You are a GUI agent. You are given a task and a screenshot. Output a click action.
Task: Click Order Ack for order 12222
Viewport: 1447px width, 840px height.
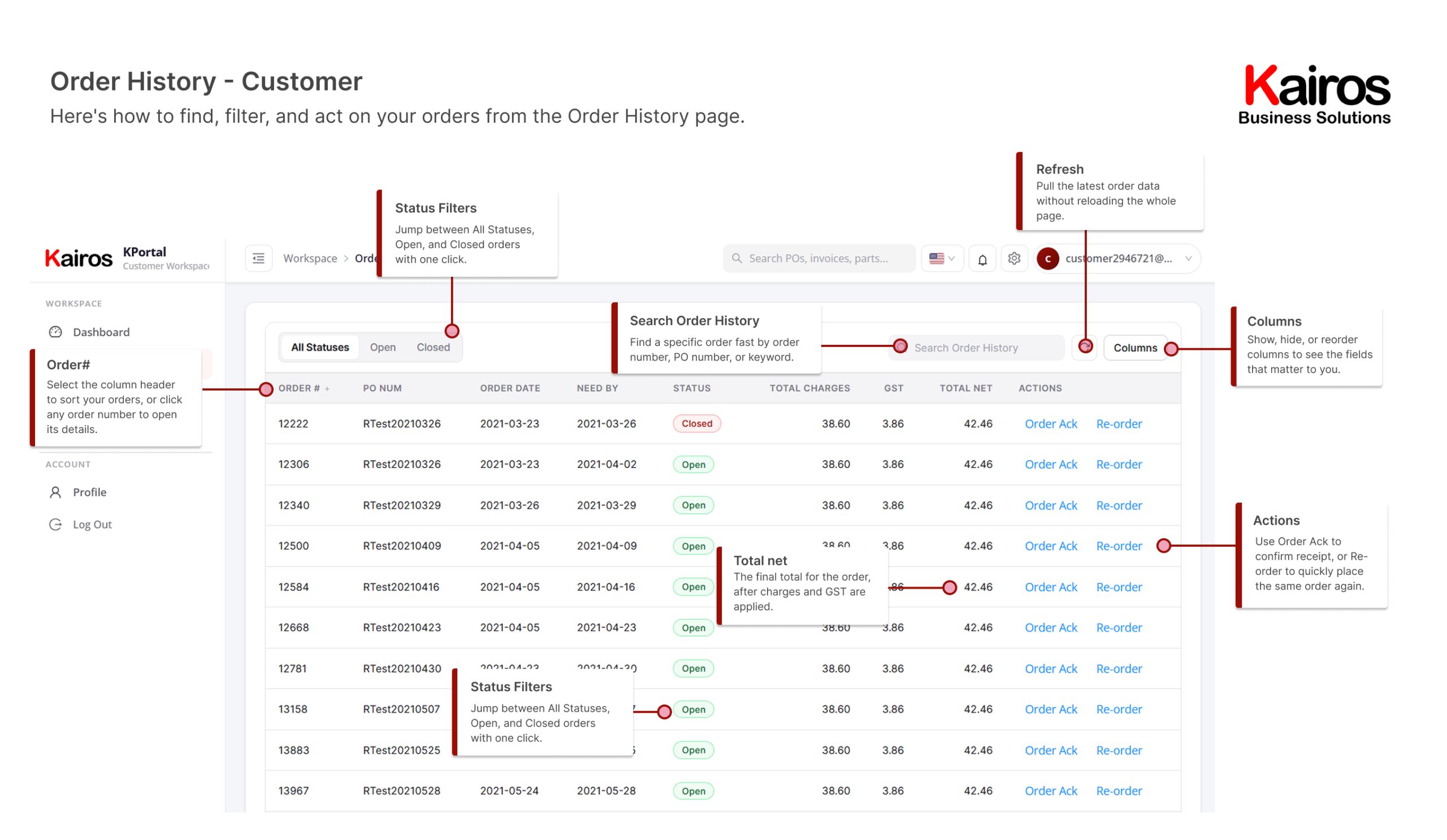(x=1051, y=424)
